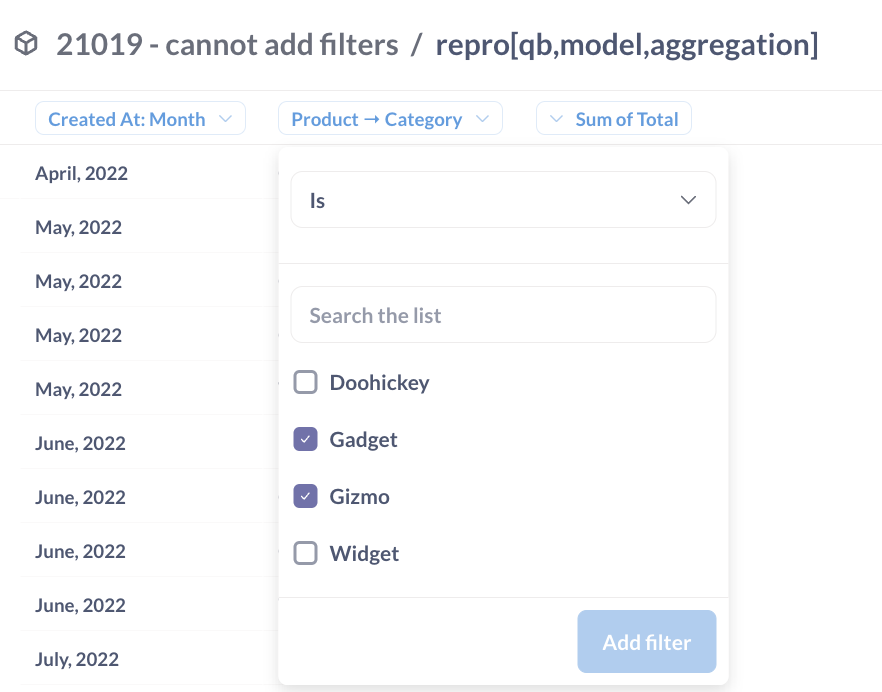
Task: Click the repro[qb,model,aggregation] breadcrumb title
Action: click(x=626, y=44)
